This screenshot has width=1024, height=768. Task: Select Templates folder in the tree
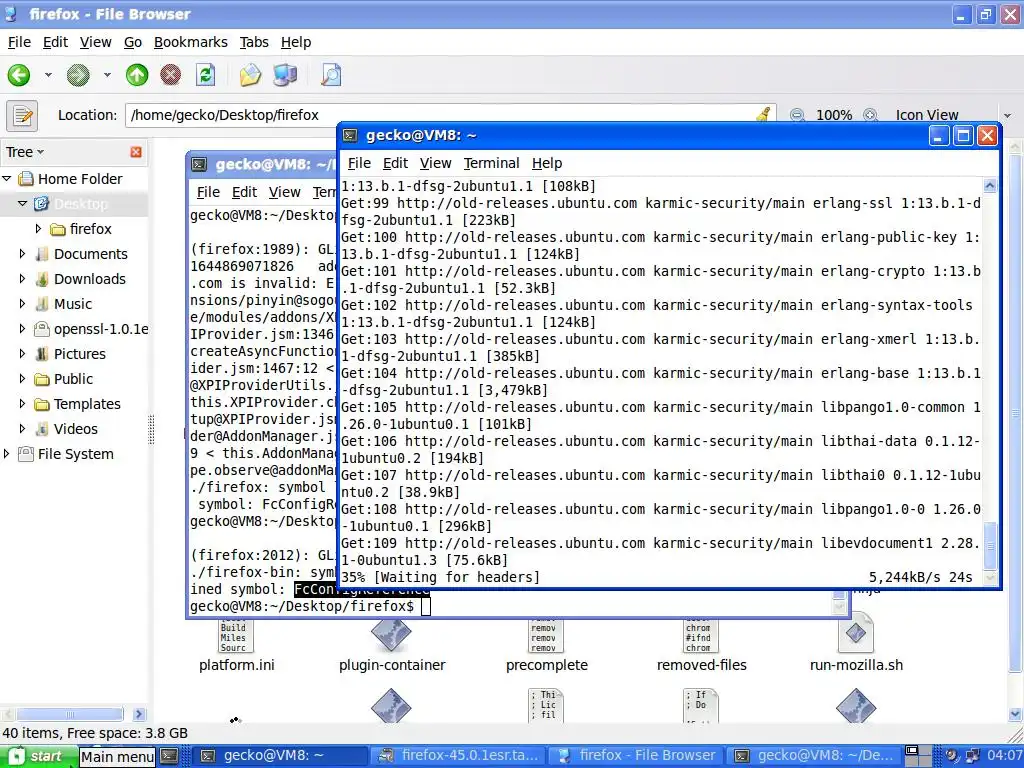pos(87,404)
